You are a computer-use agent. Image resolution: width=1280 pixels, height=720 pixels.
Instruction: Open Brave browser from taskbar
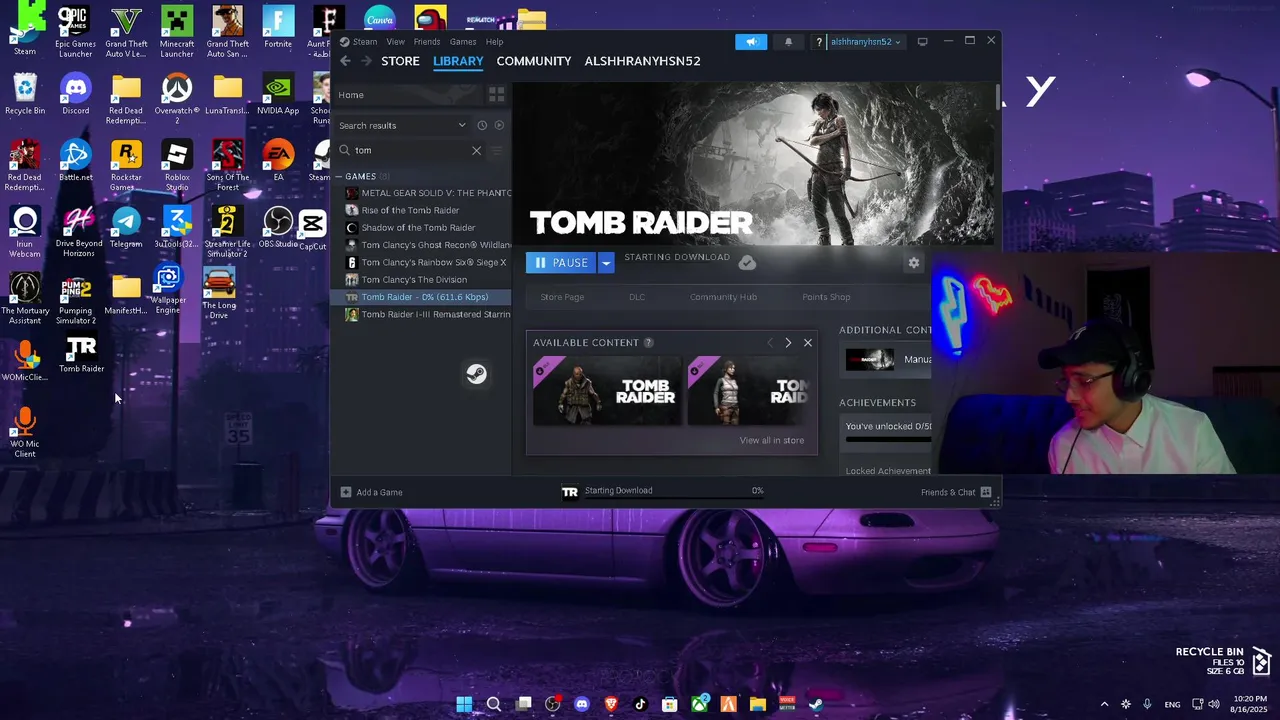pyautogui.click(x=611, y=704)
